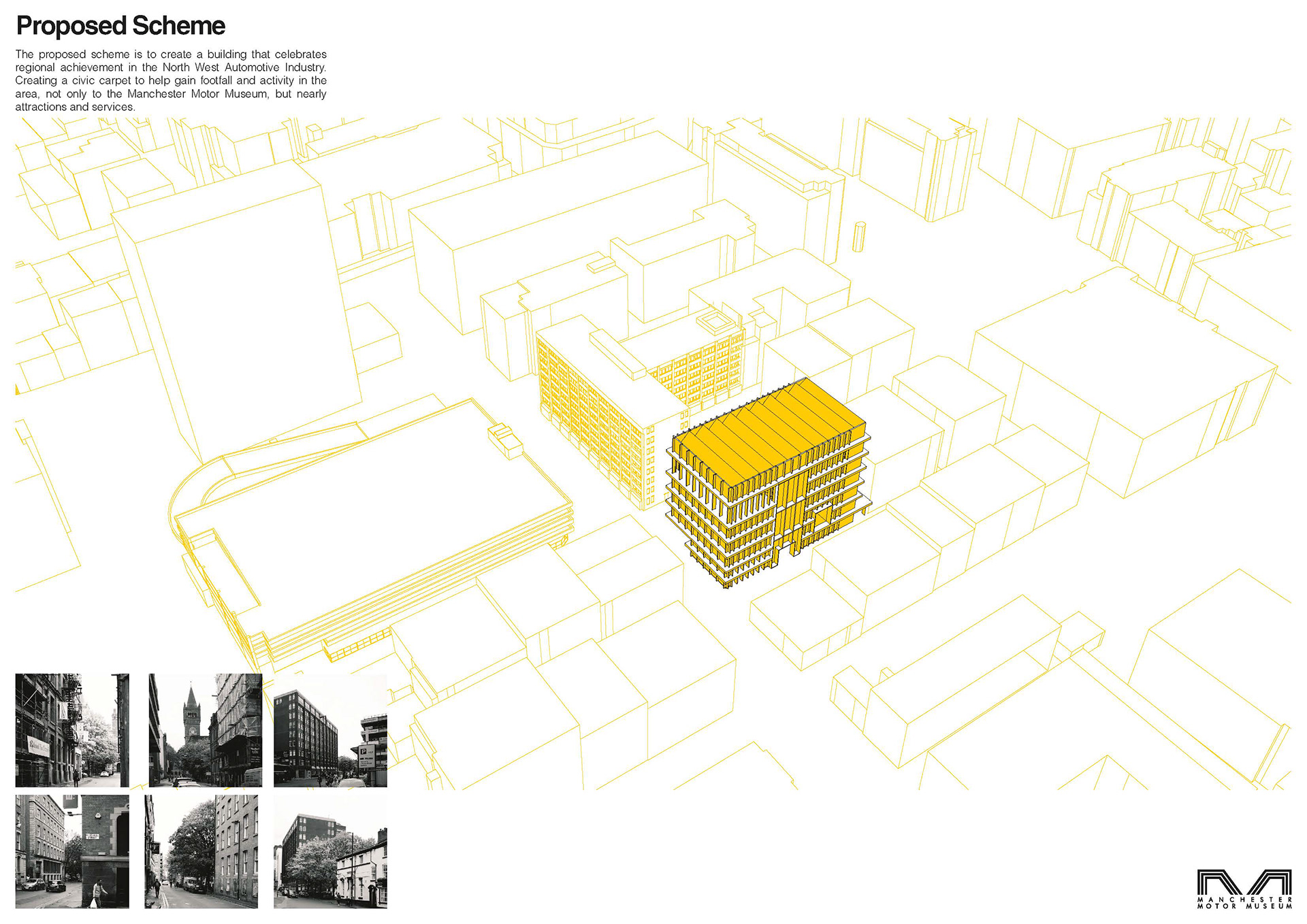This screenshot has height=924, width=1307.
Task: Click the 'Proposed Scheme' heading
Action: pyautogui.click(x=120, y=26)
